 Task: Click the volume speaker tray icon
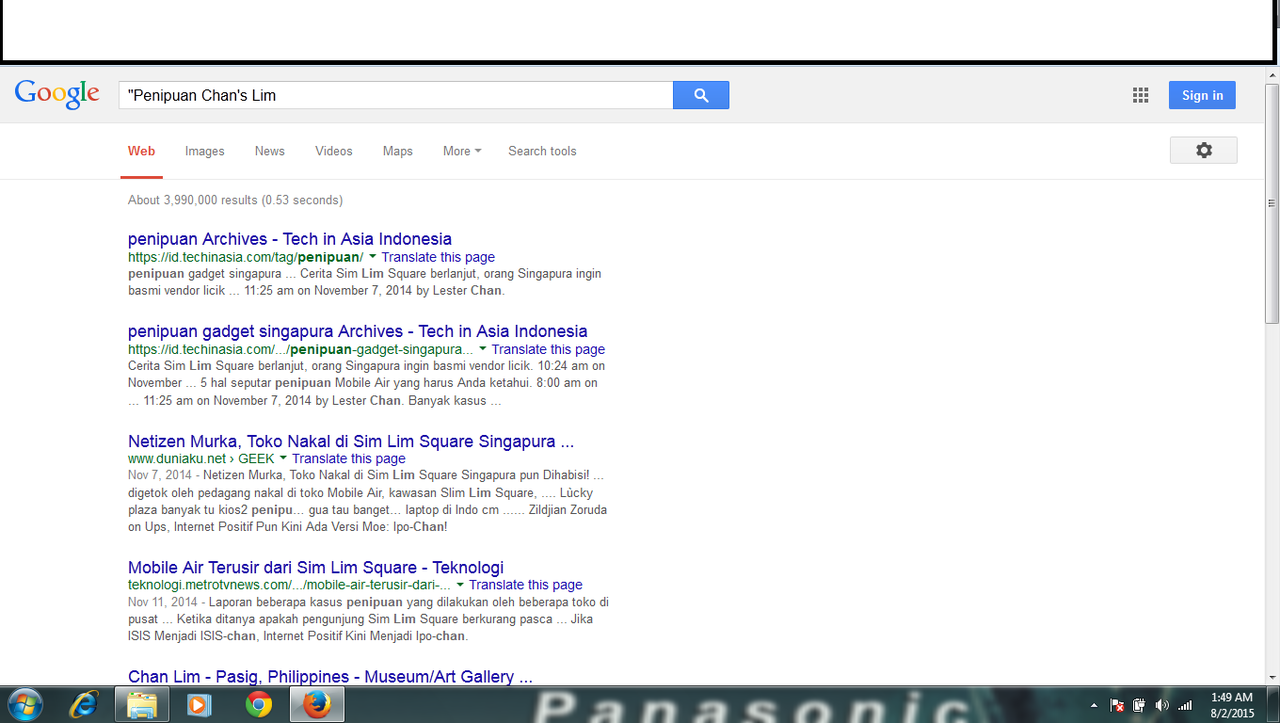1161,705
